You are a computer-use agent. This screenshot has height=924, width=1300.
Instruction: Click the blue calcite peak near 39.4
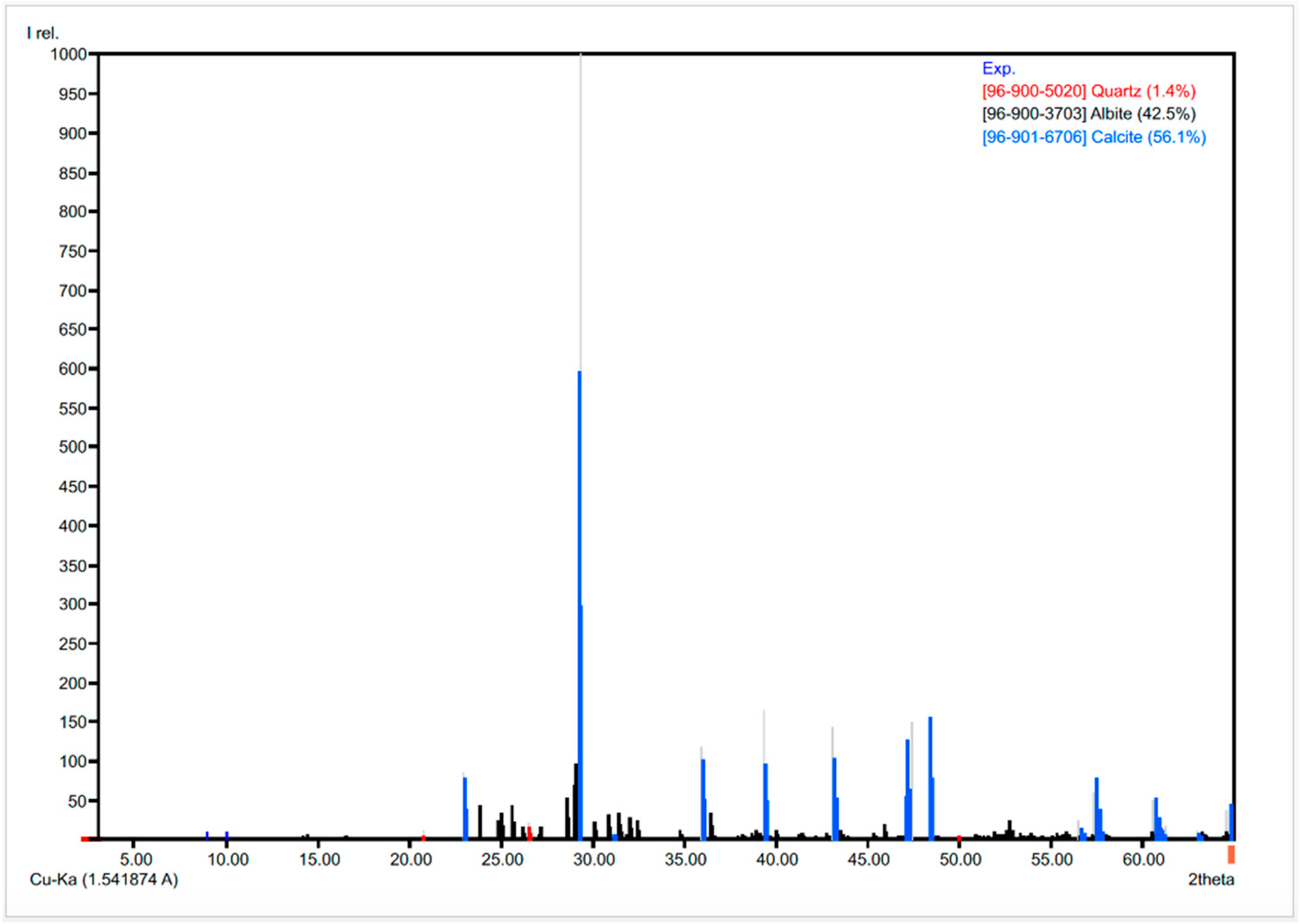pos(765,802)
